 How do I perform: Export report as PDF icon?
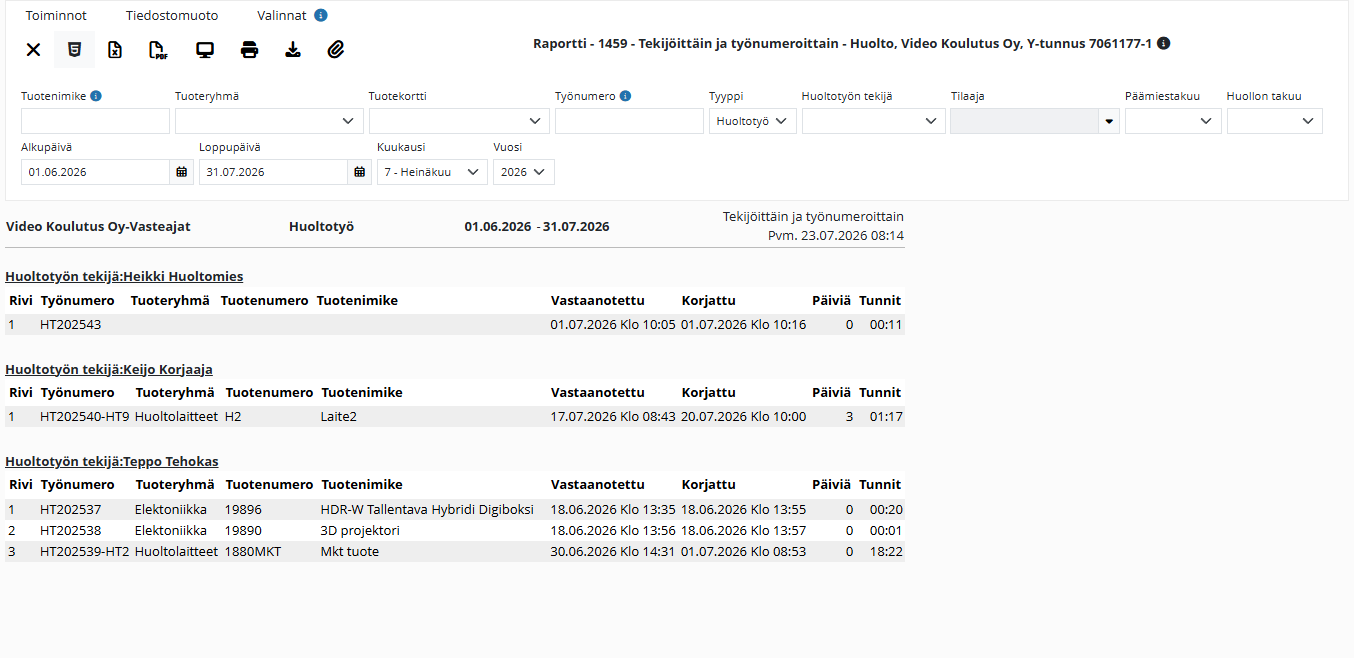(x=158, y=49)
